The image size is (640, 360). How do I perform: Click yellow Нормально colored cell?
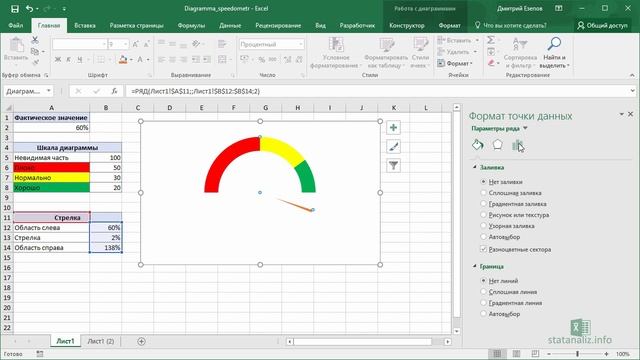point(51,178)
